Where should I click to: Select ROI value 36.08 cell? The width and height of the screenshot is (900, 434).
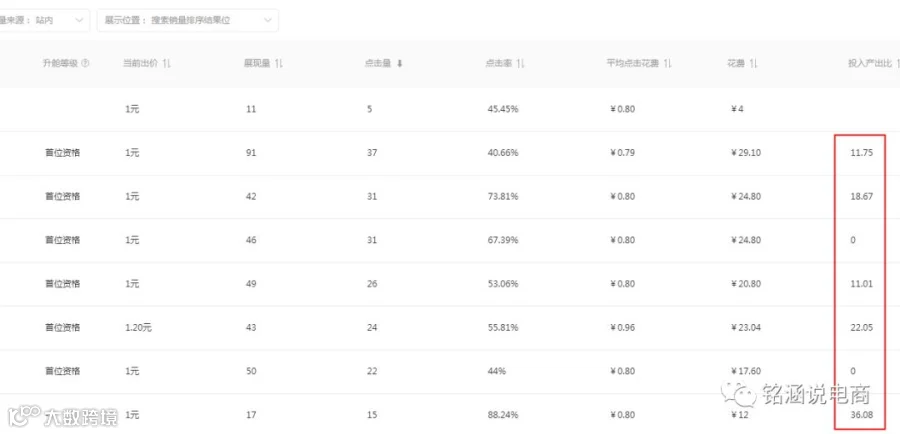862,414
